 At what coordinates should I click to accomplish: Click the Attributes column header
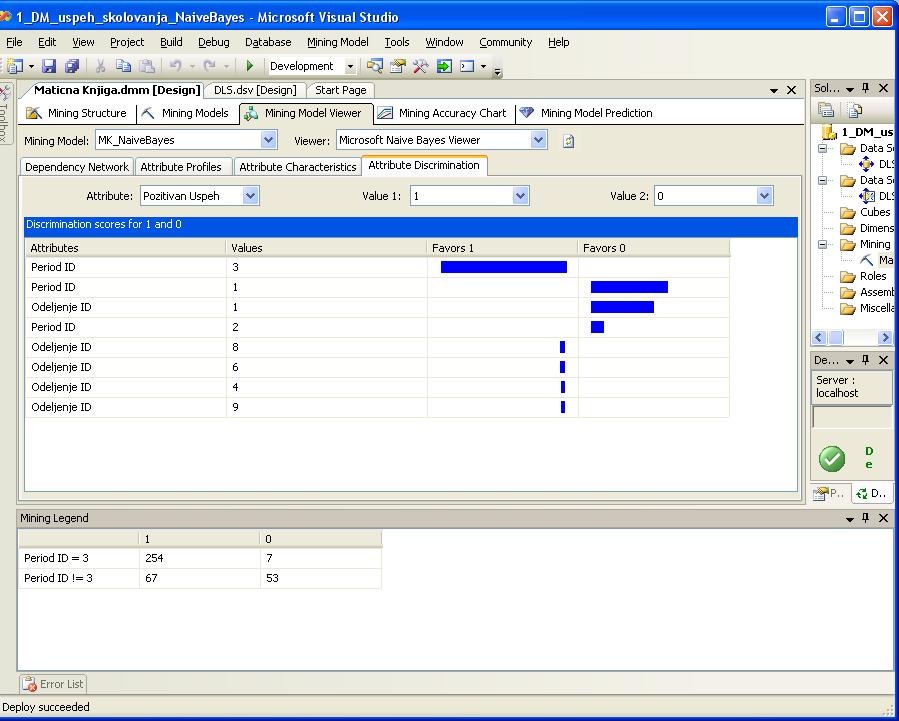coord(126,248)
